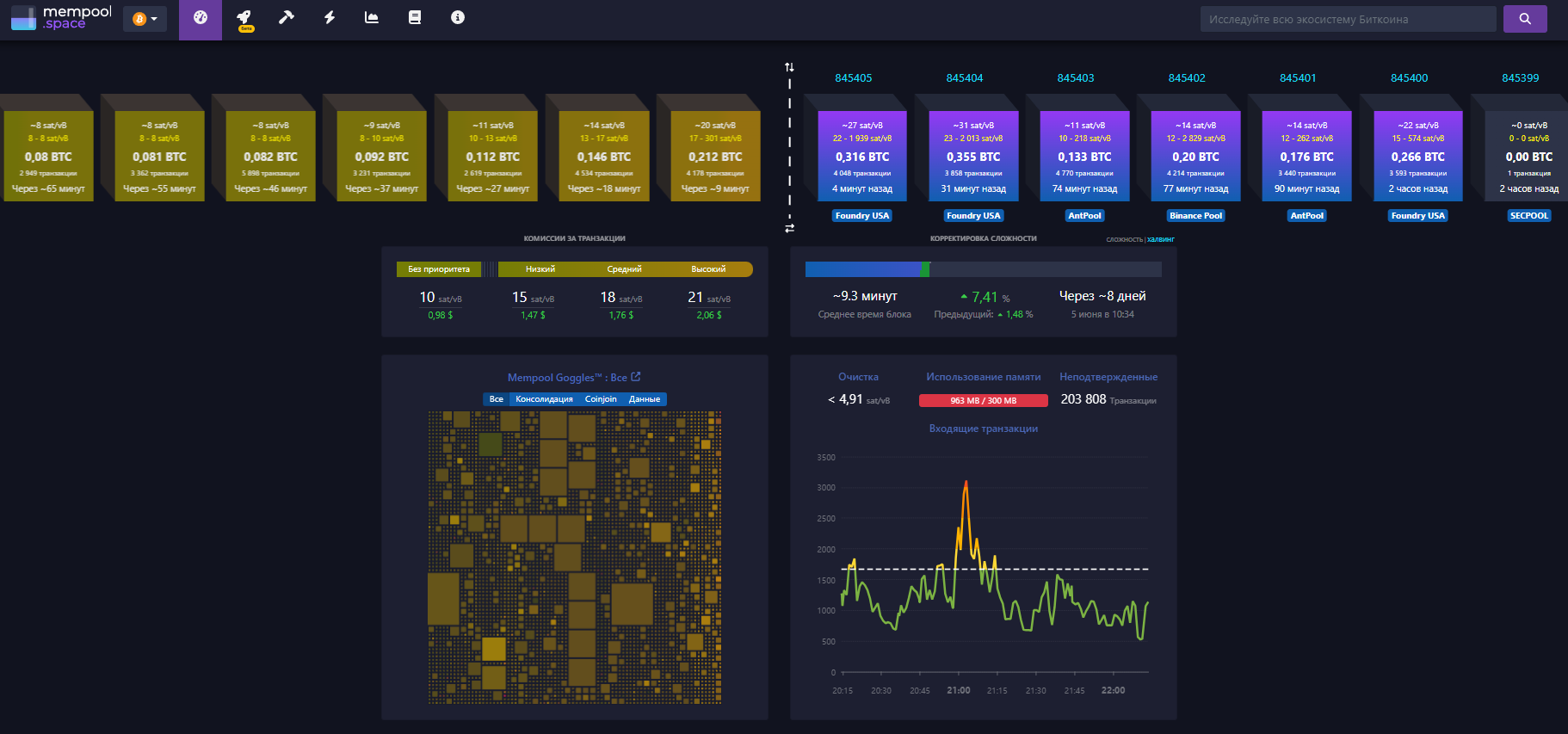Switch to the халвинг view
This screenshot has height=734, width=1568.
pos(1161,239)
